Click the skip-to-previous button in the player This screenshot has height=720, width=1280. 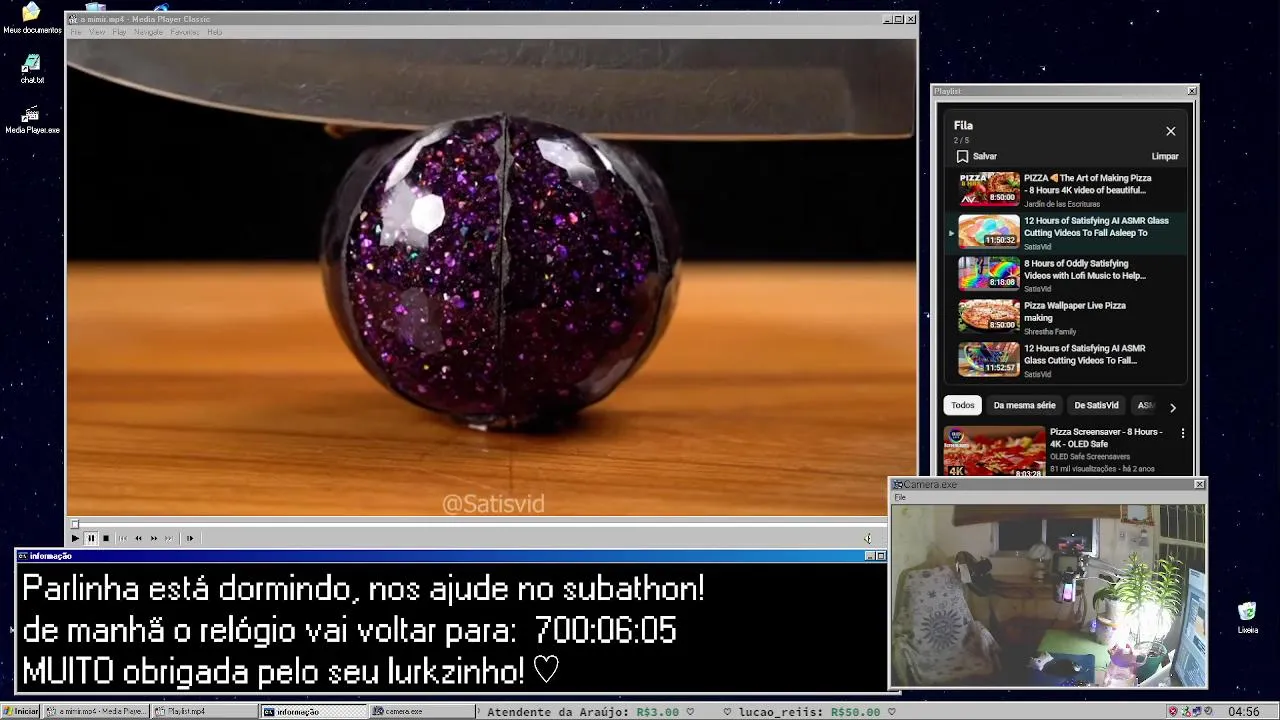pos(123,538)
